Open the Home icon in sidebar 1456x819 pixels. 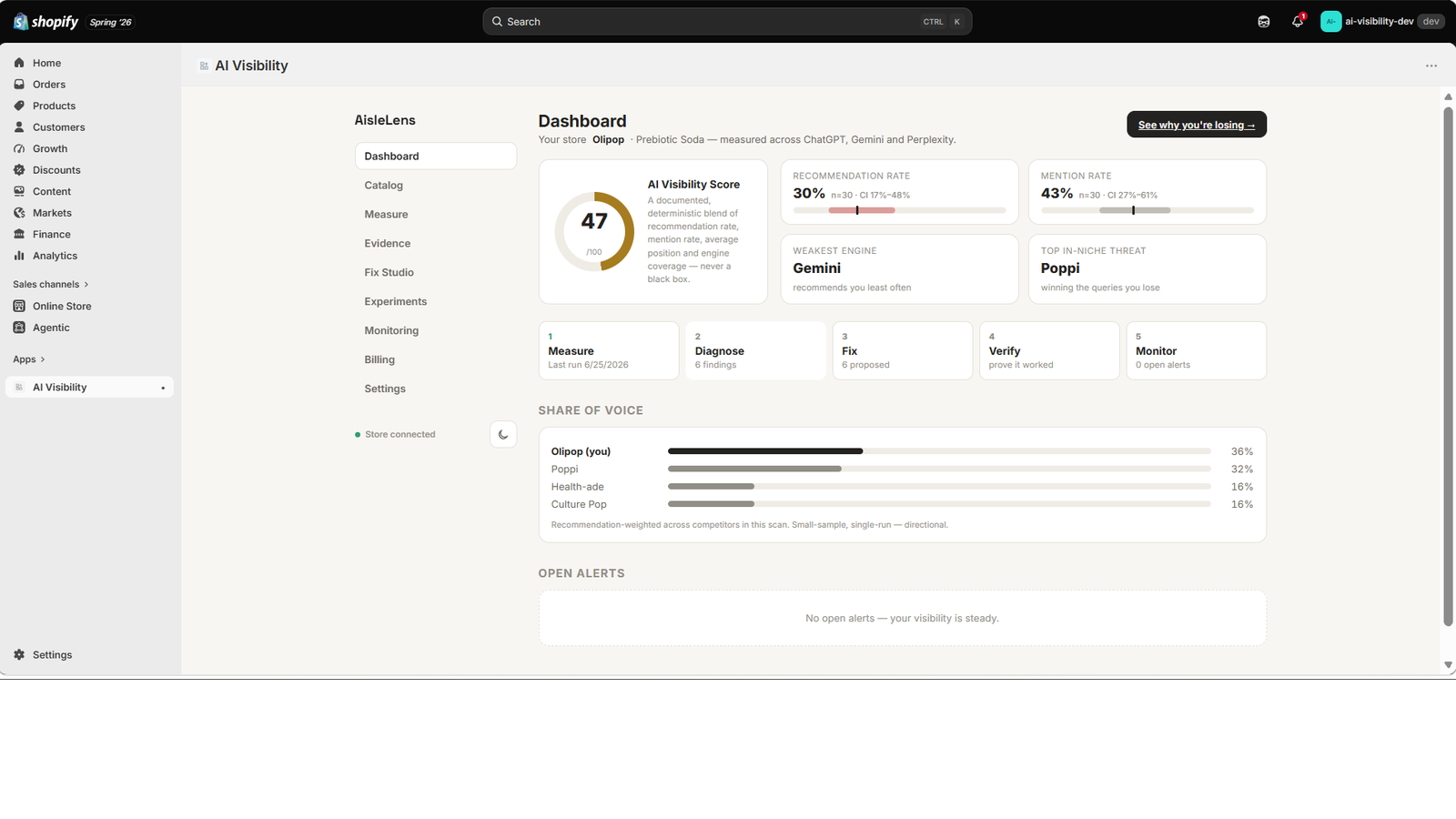click(19, 63)
